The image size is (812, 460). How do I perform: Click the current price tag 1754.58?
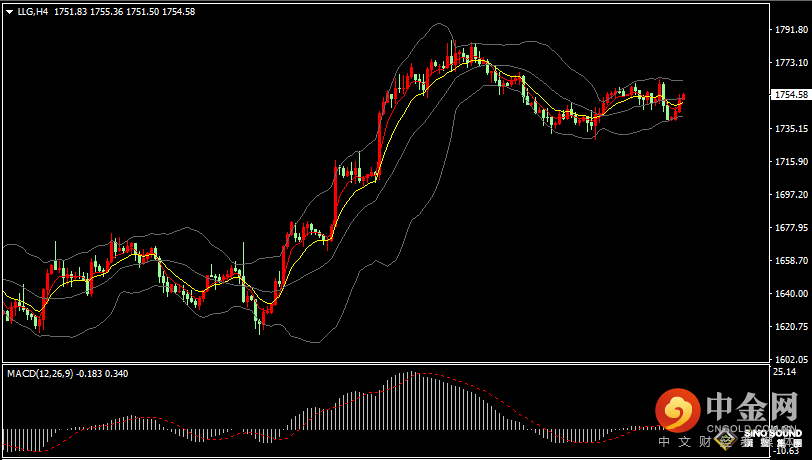(791, 95)
